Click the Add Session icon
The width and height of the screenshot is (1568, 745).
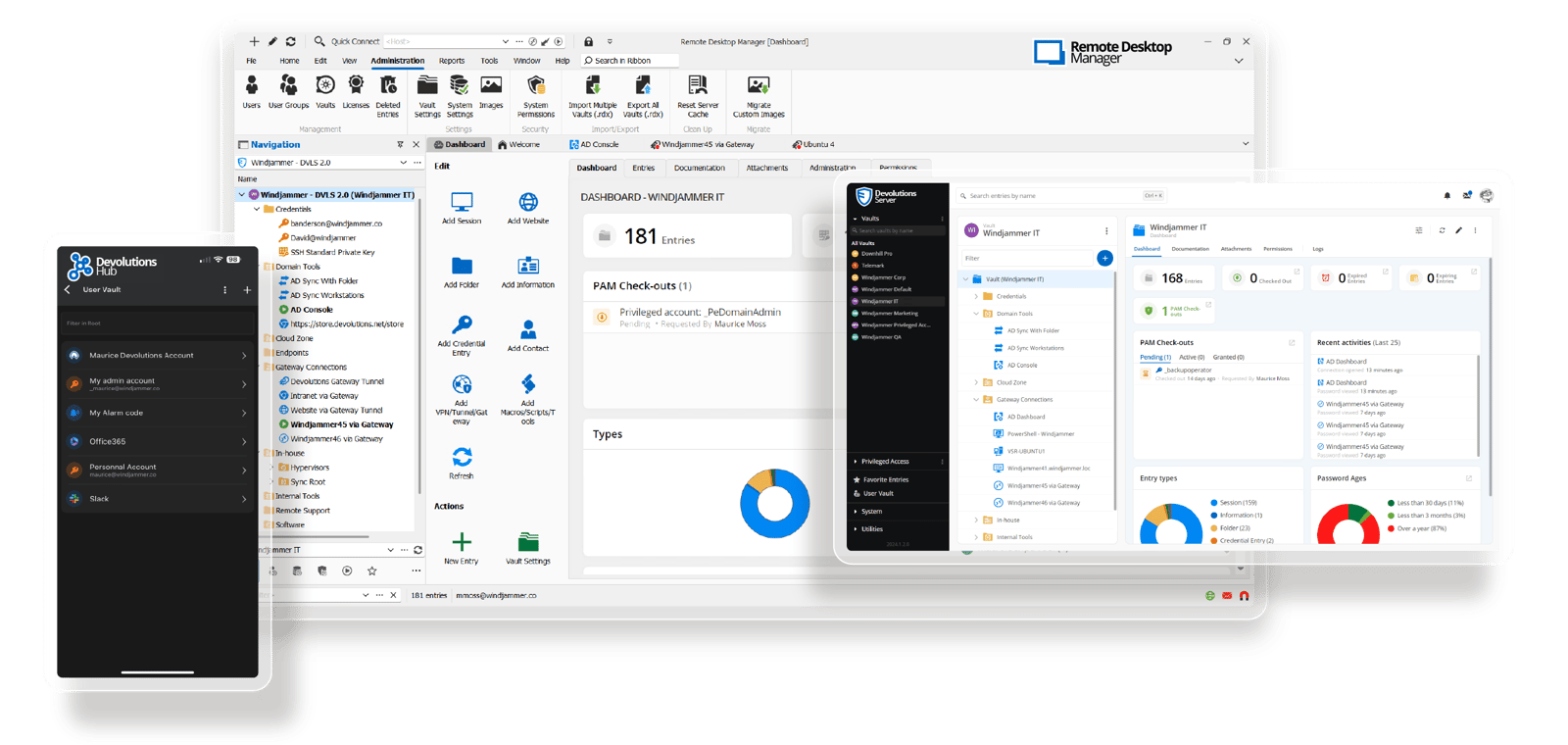[462, 202]
